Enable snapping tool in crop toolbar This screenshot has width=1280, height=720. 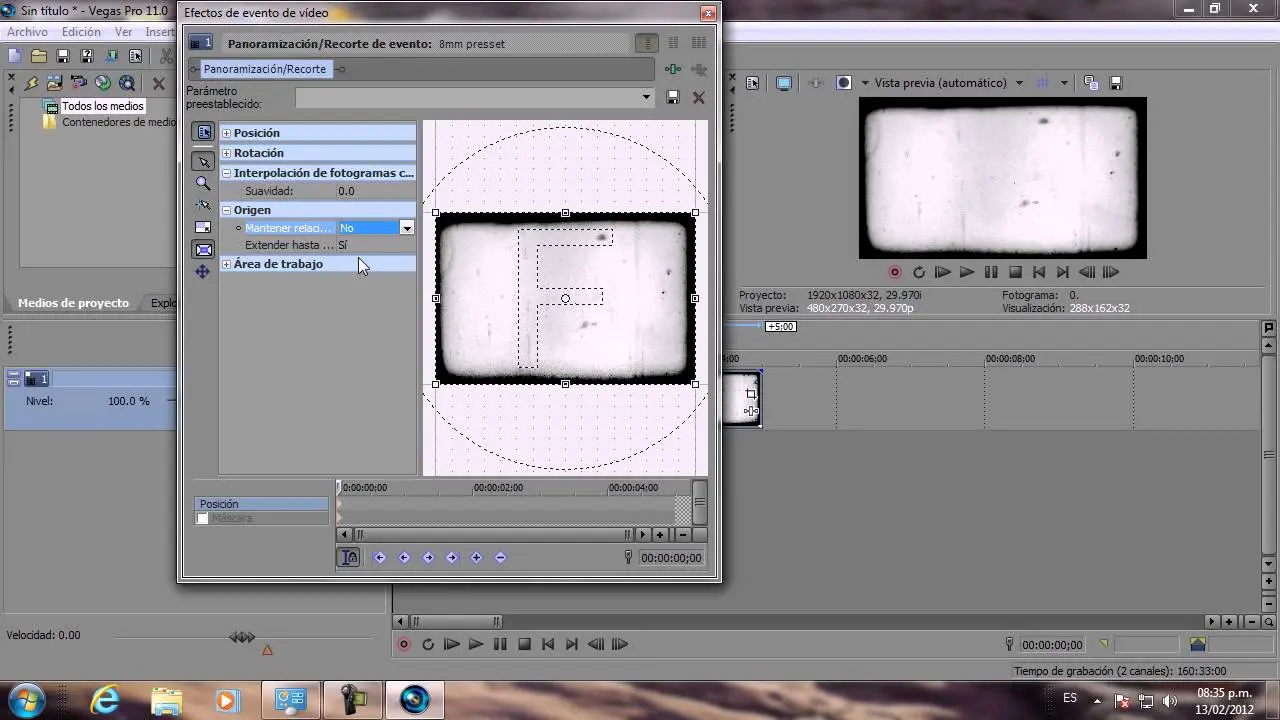click(x=203, y=205)
